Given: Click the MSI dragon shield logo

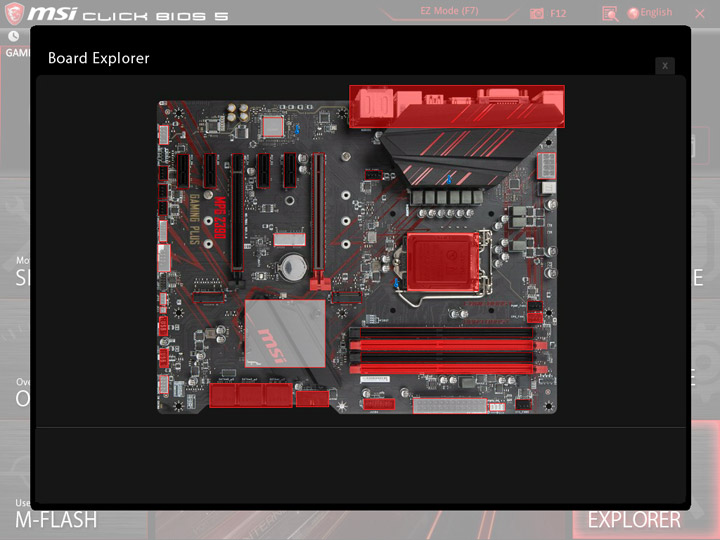Looking at the screenshot, I should (14, 13).
